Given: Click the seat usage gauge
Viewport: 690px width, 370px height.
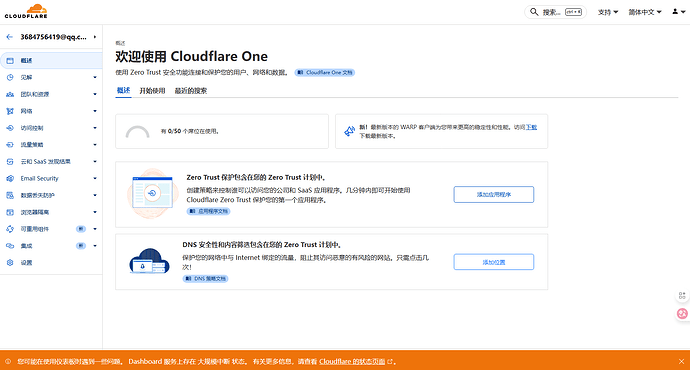Looking at the screenshot, I should coord(137,132).
